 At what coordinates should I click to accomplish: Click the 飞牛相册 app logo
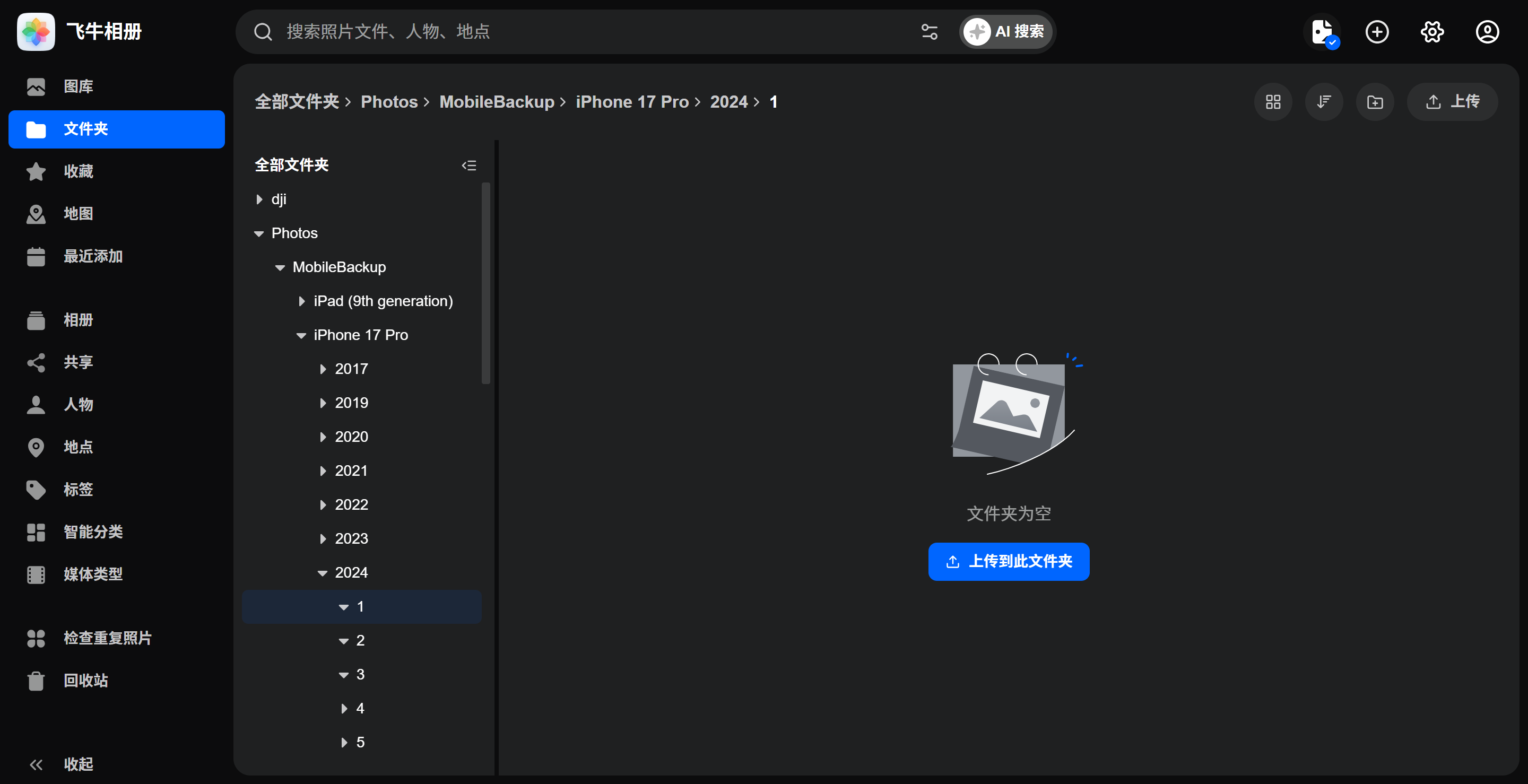[36, 31]
